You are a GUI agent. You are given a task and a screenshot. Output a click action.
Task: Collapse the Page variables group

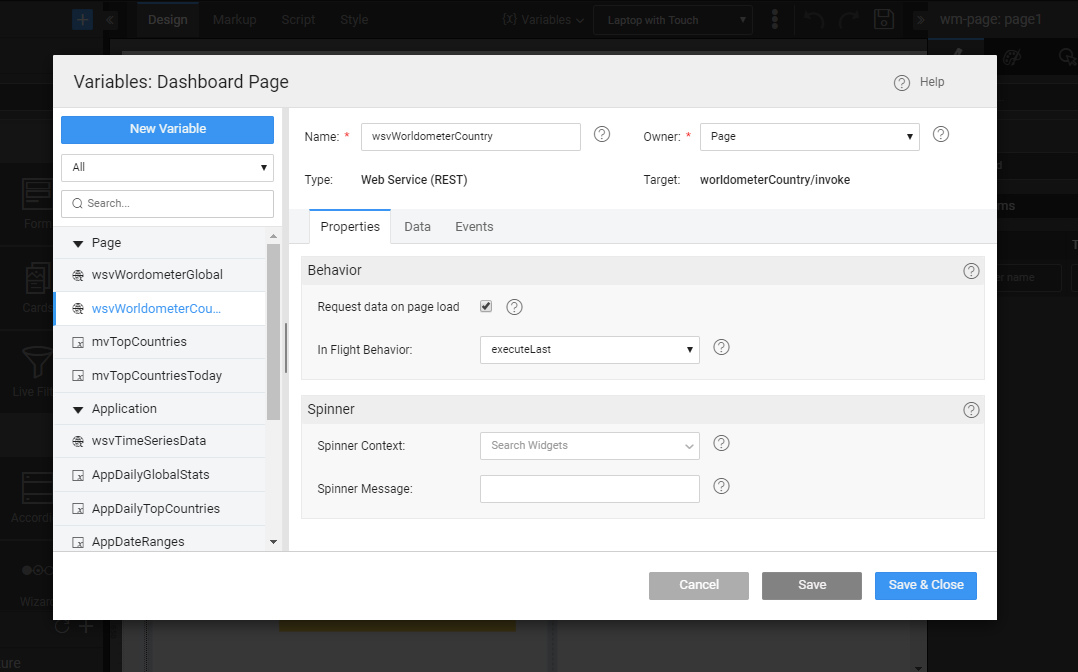pyautogui.click(x=78, y=243)
